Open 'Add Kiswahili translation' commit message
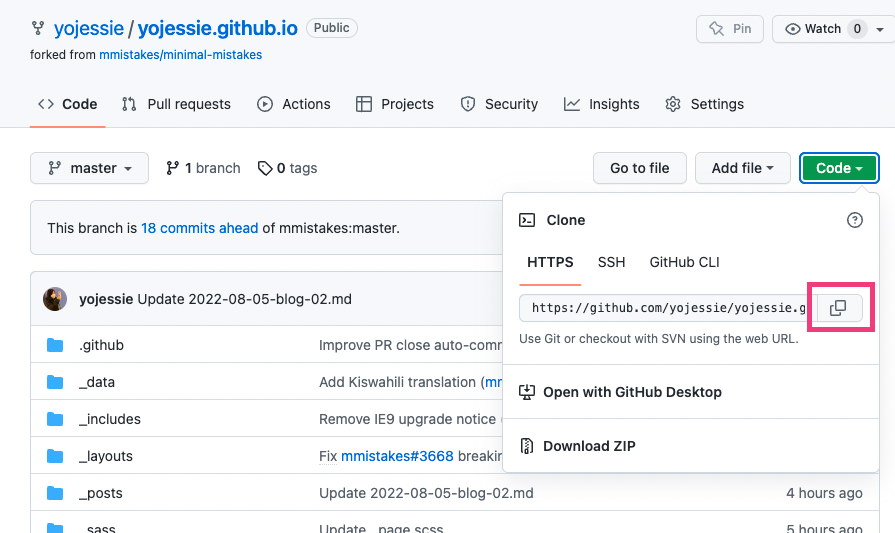Screen dimensions: 895x533 400,382
